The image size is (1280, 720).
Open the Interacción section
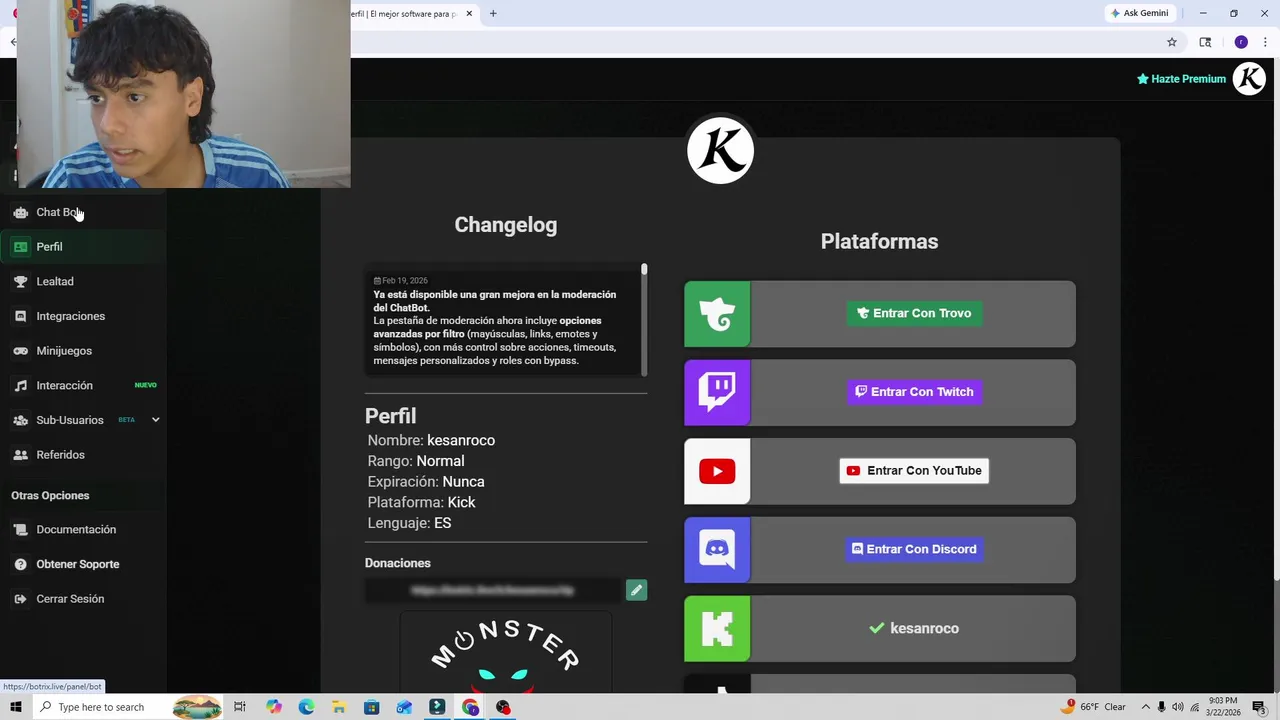83,386
